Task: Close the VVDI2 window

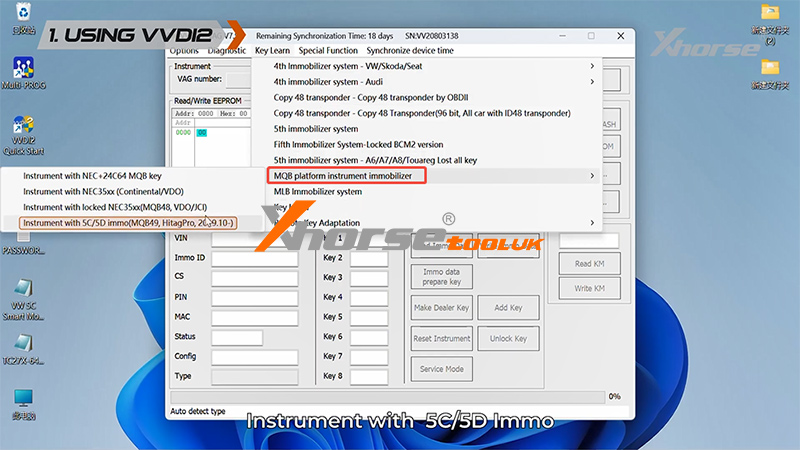Action: click(x=620, y=36)
